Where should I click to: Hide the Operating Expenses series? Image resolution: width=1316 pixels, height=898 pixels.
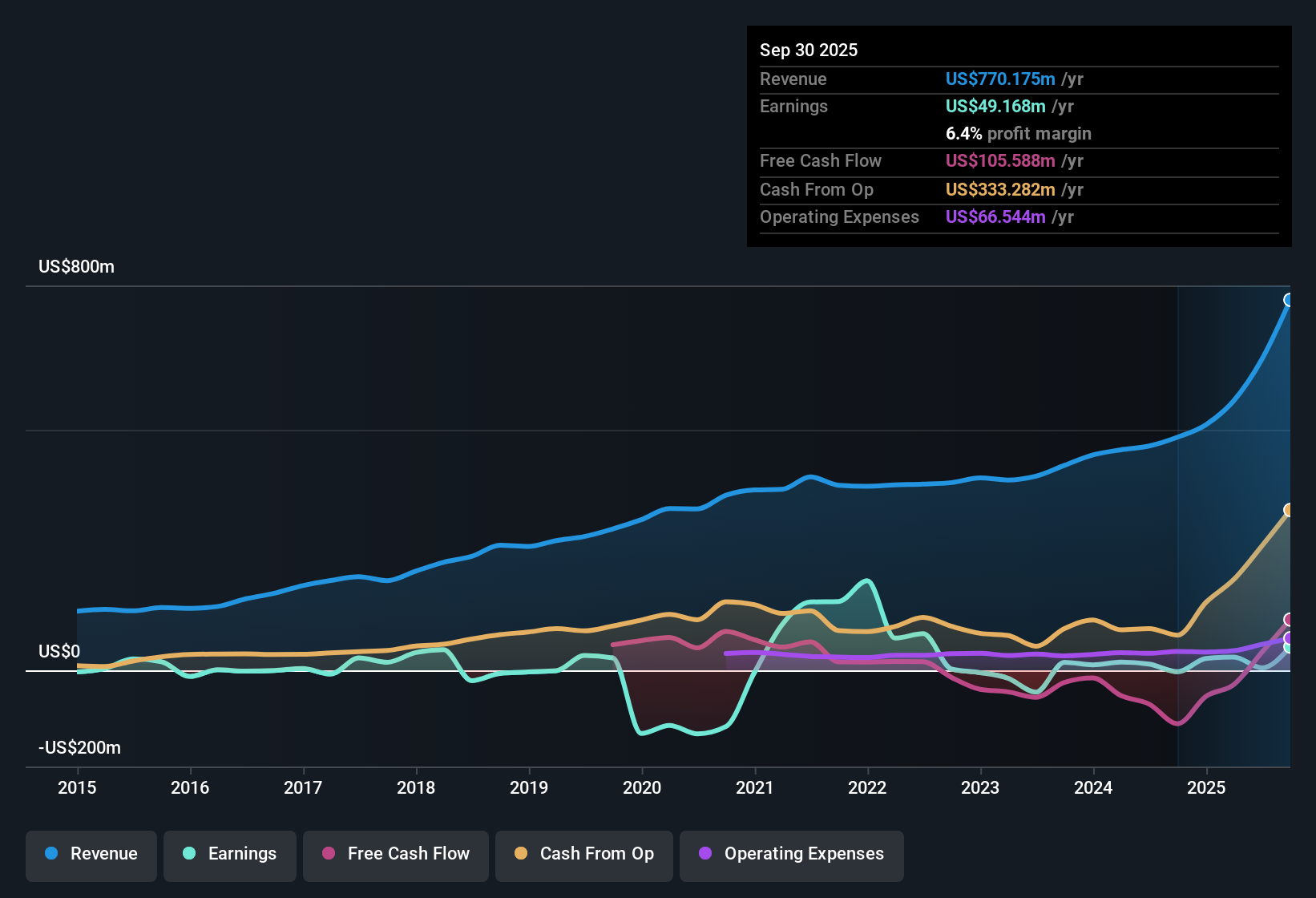(x=791, y=855)
